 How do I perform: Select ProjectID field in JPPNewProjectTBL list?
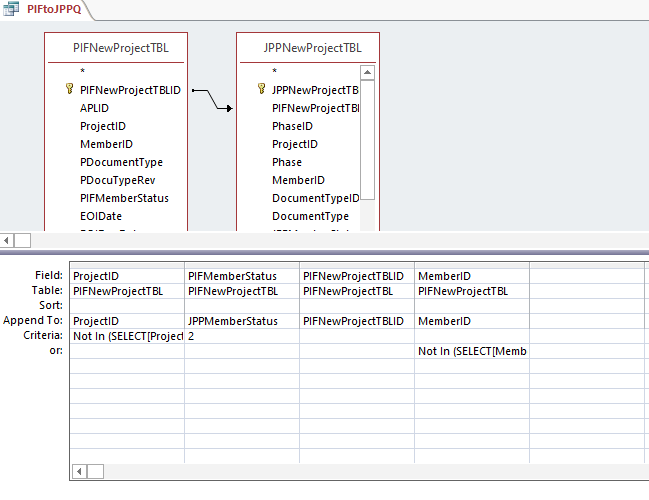click(x=295, y=144)
